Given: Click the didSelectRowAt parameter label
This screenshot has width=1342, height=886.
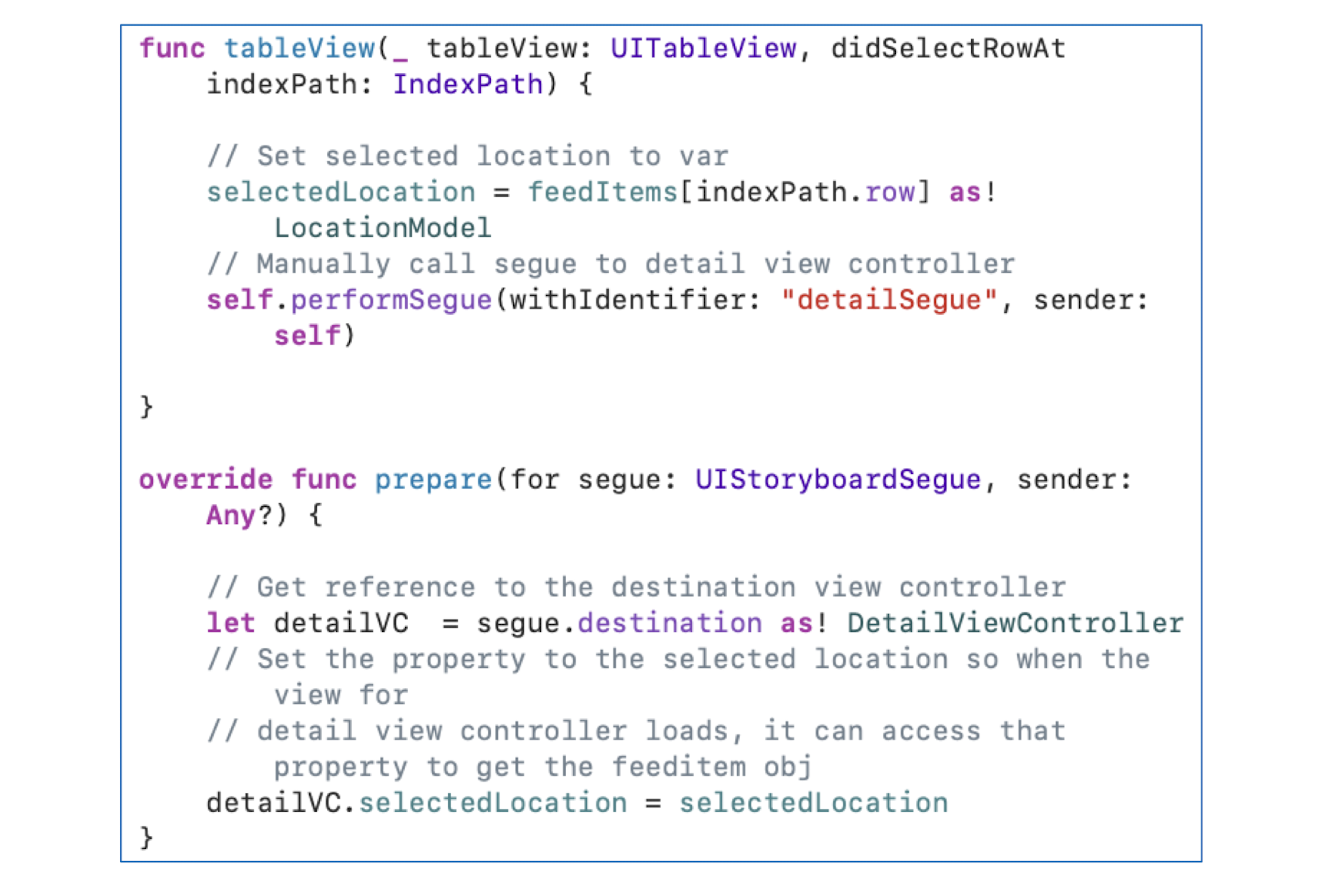Looking at the screenshot, I should click(x=947, y=48).
